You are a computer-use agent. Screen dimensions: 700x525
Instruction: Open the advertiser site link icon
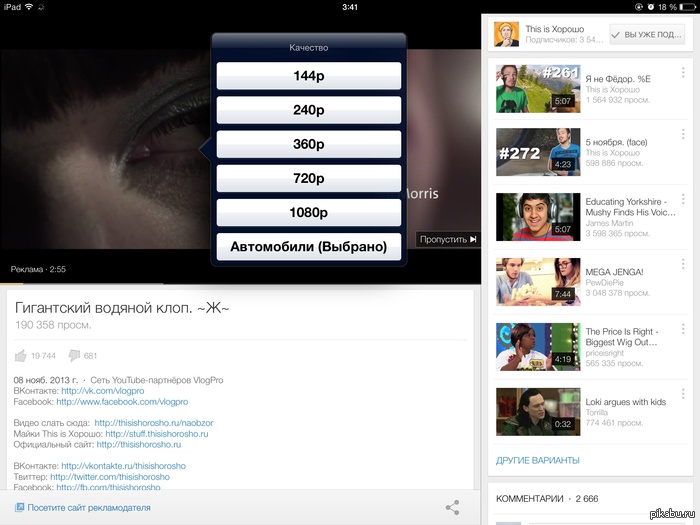tap(19, 507)
